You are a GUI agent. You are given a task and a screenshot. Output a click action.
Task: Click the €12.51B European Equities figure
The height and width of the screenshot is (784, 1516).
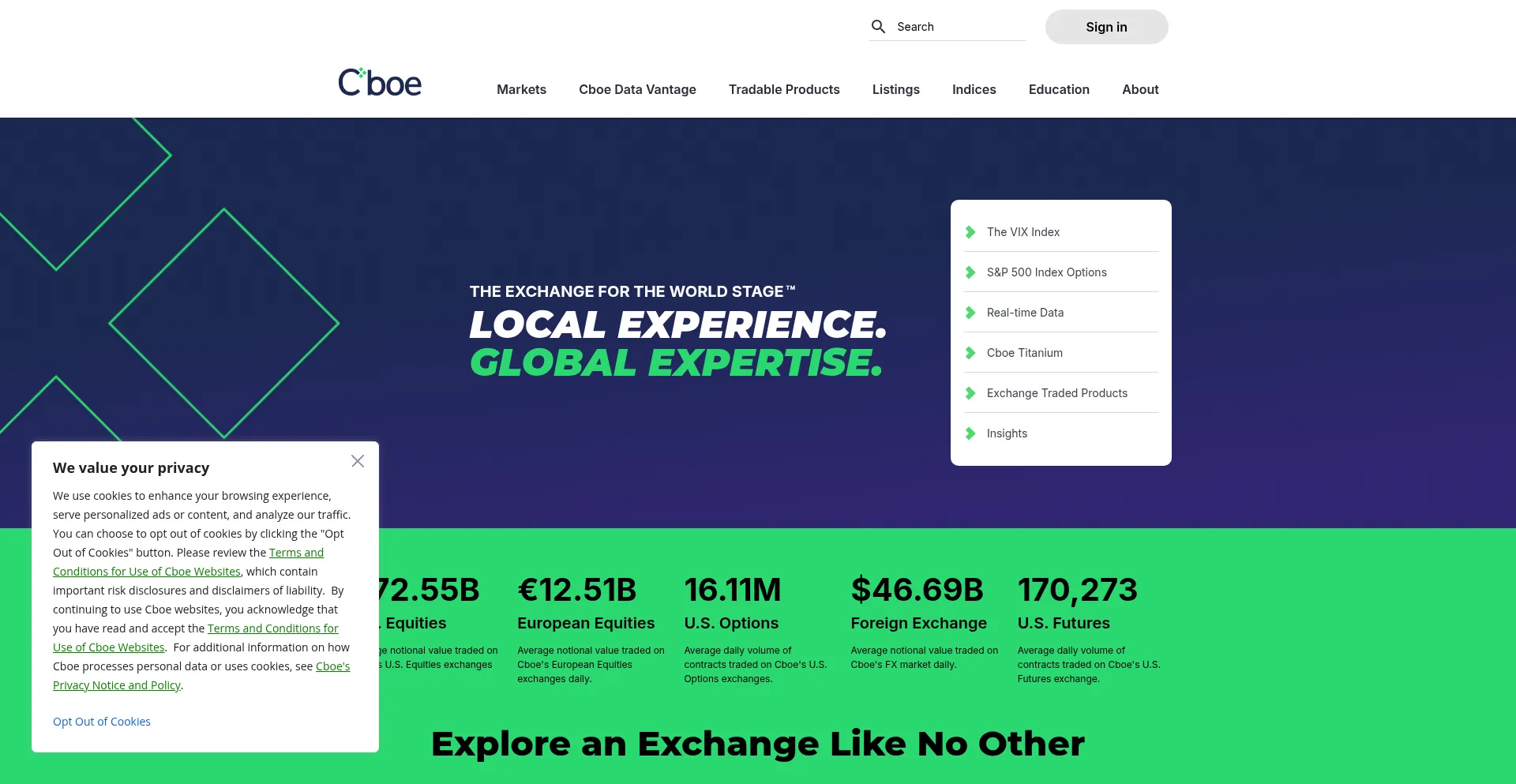pyautogui.click(x=577, y=590)
